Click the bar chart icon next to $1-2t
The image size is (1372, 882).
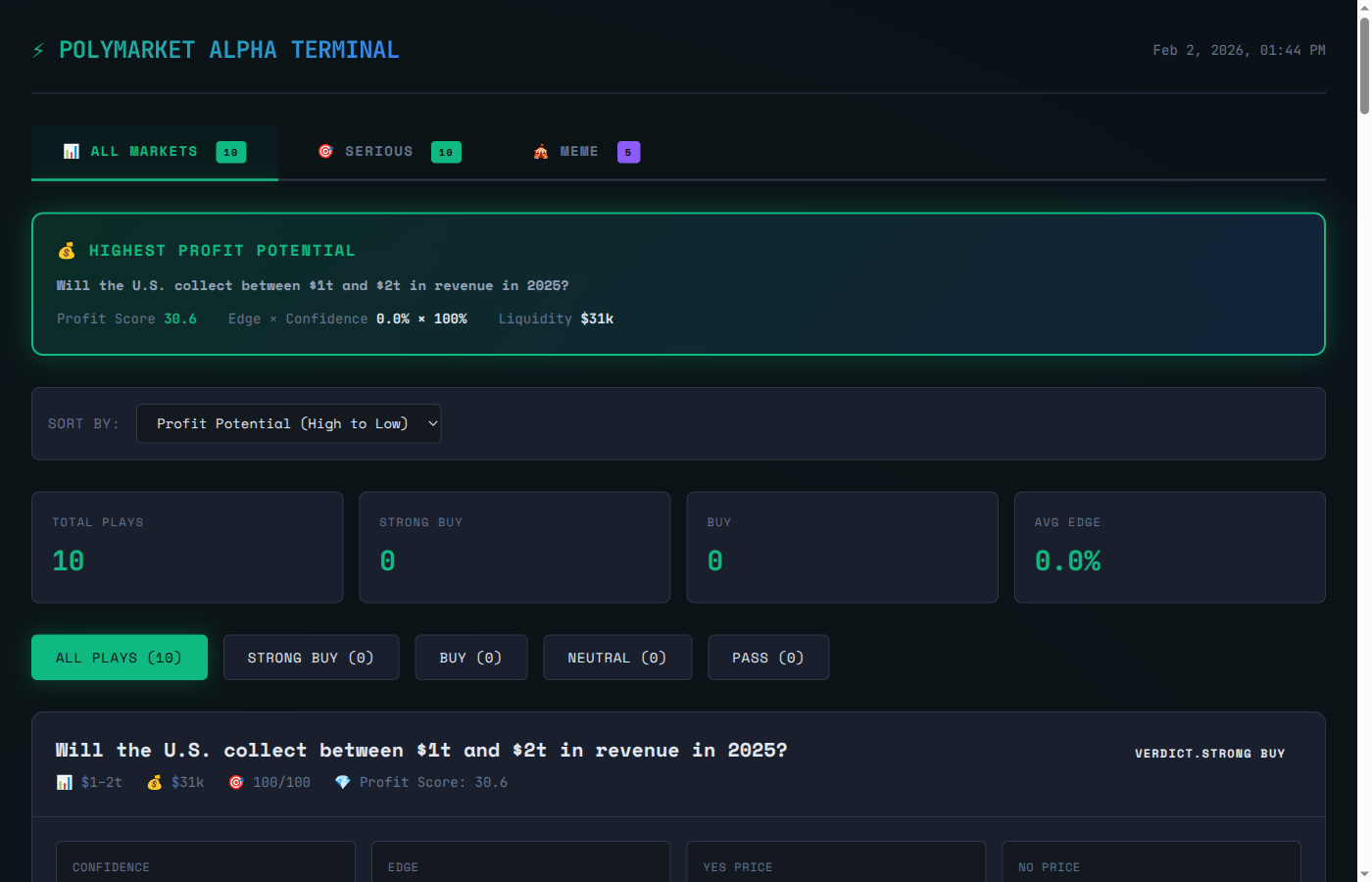[64, 782]
